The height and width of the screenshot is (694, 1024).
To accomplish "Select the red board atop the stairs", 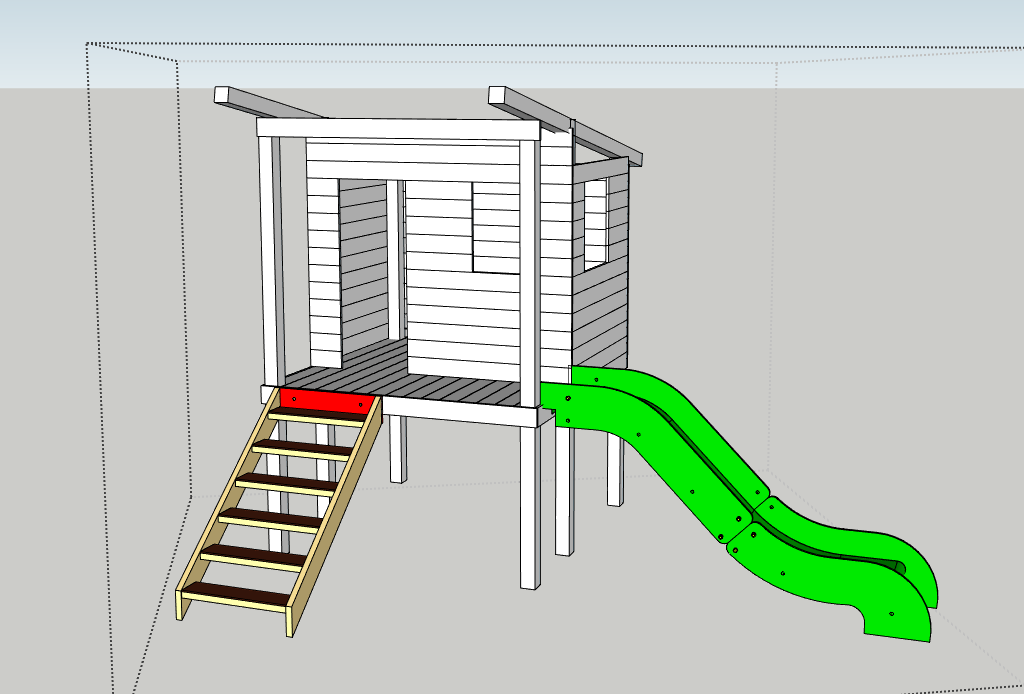I will click(327, 401).
